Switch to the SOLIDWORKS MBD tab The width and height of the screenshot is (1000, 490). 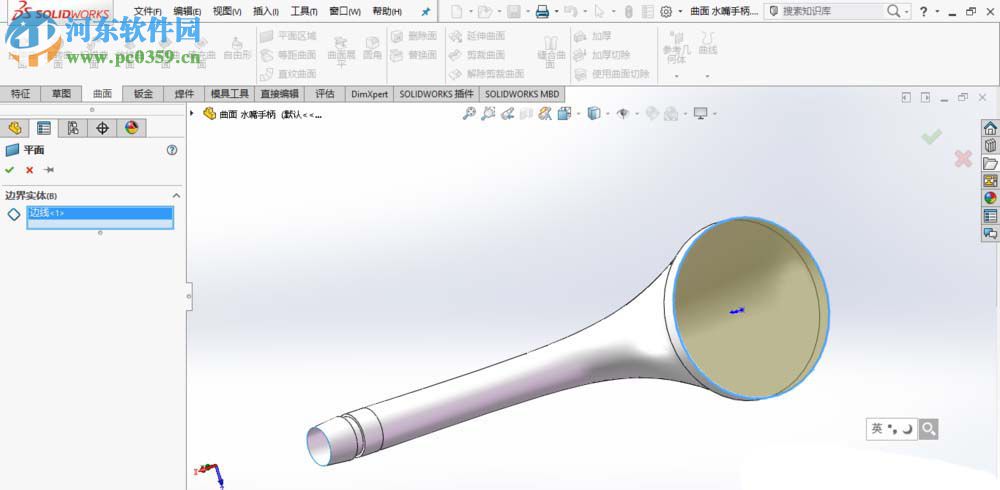click(522, 94)
